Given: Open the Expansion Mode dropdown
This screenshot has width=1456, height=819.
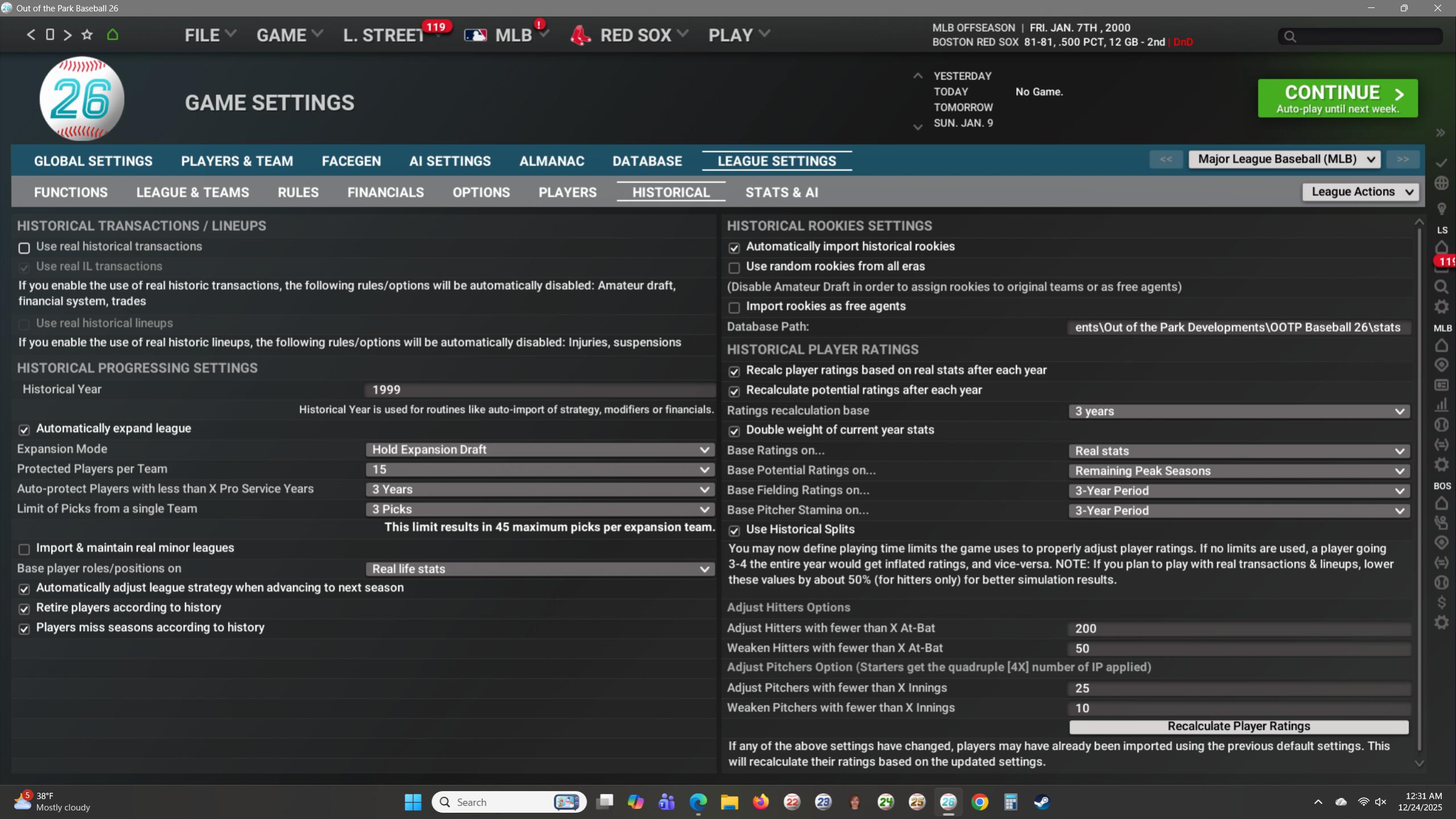Looking at the screenshot, I should click(539, 450).
